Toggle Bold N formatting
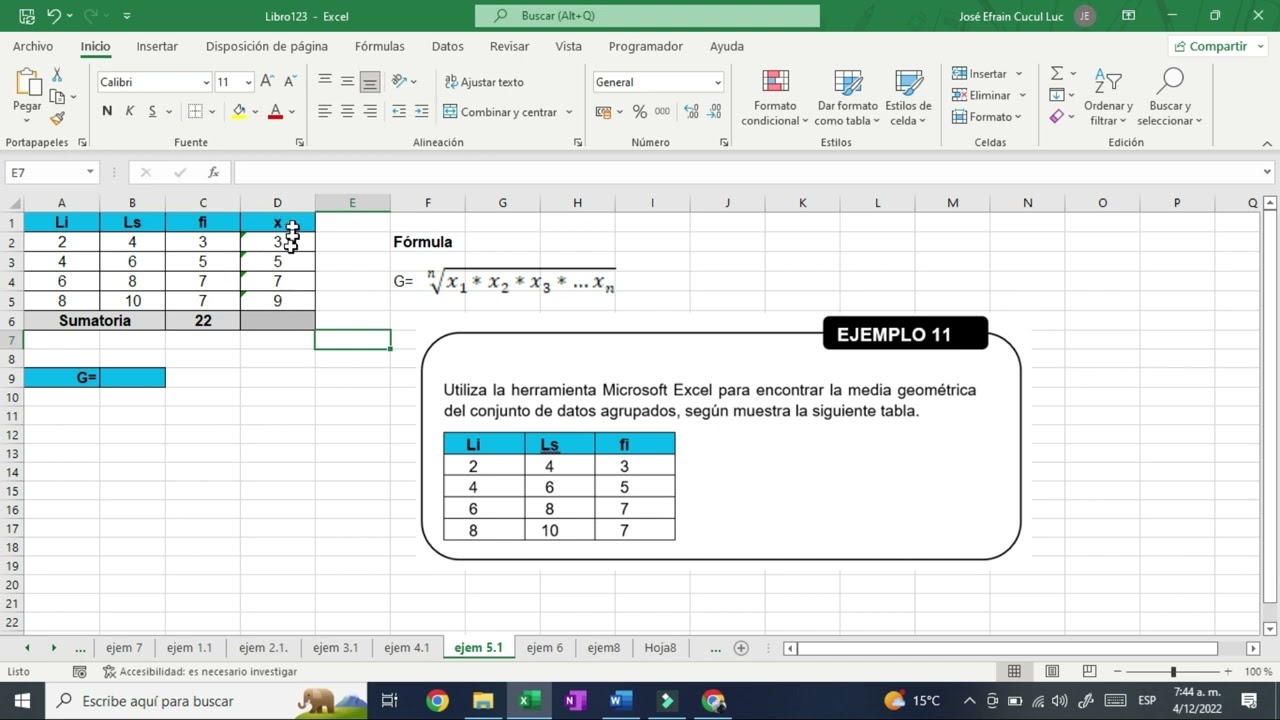The image size is (1280, 720). pyautogui.click(x=107, y=112)
